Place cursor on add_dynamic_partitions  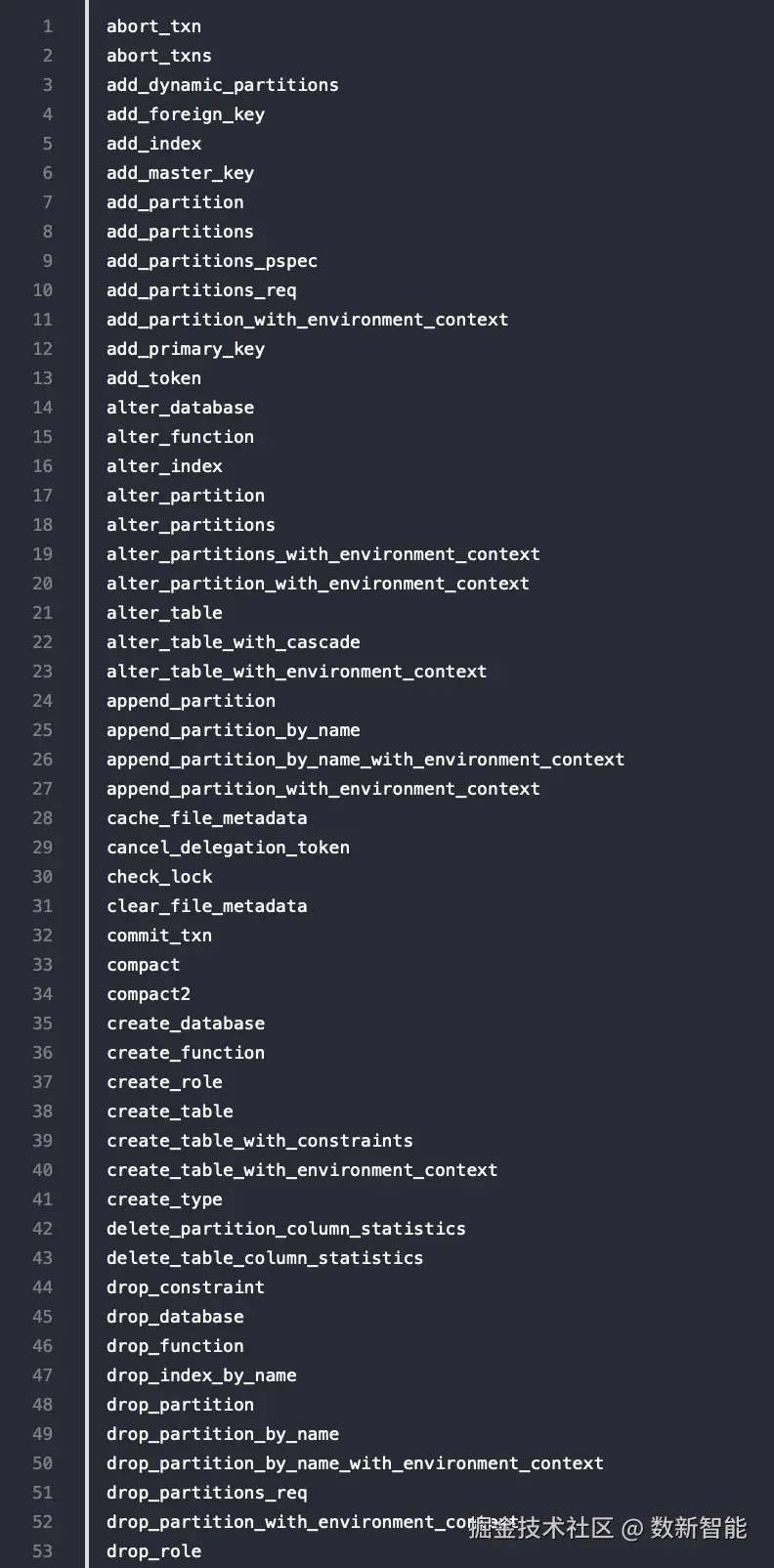click(222, 85)
